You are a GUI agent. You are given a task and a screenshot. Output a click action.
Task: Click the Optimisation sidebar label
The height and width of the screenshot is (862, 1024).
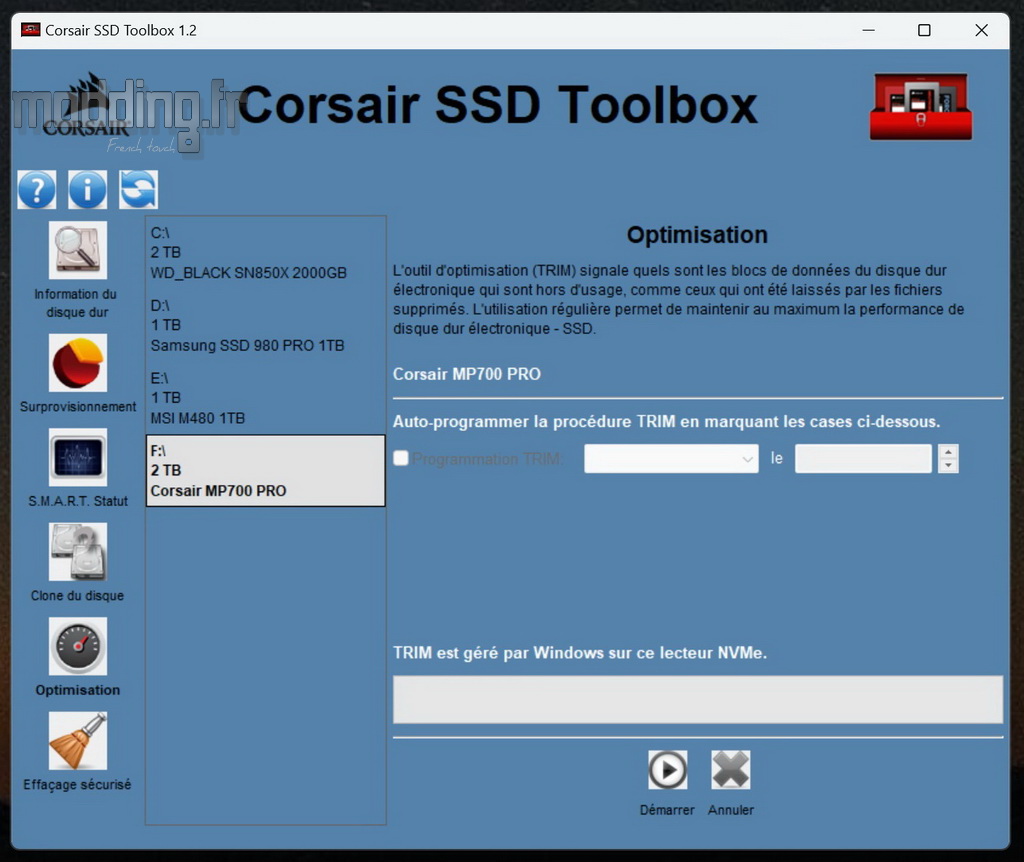[x=78, y=690]
